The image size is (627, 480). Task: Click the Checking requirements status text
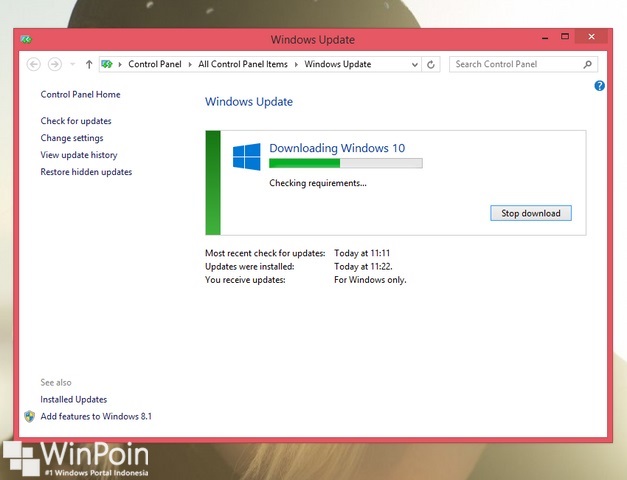click(317, 183)
